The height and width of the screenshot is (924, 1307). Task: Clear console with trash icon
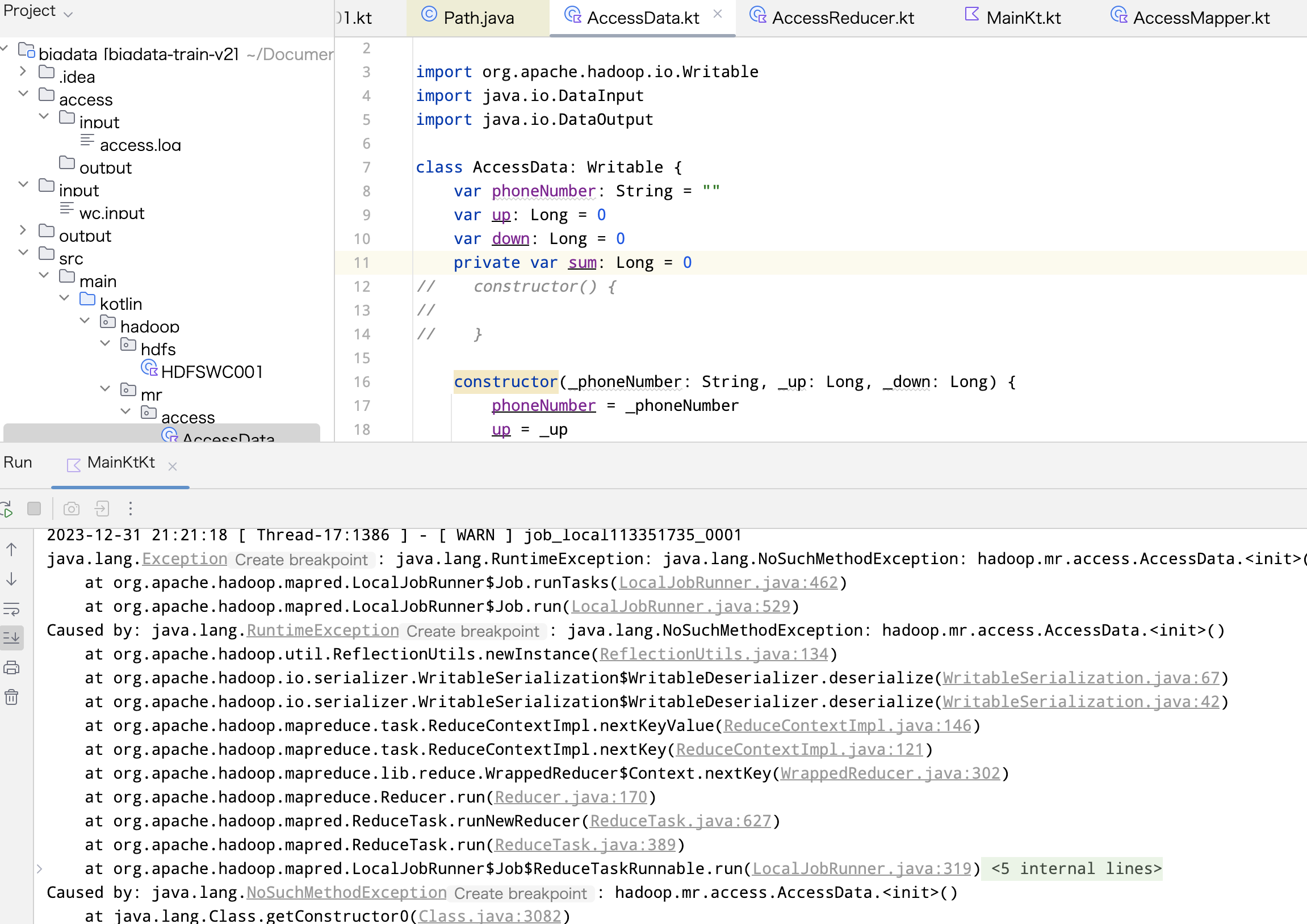(11, 698)
